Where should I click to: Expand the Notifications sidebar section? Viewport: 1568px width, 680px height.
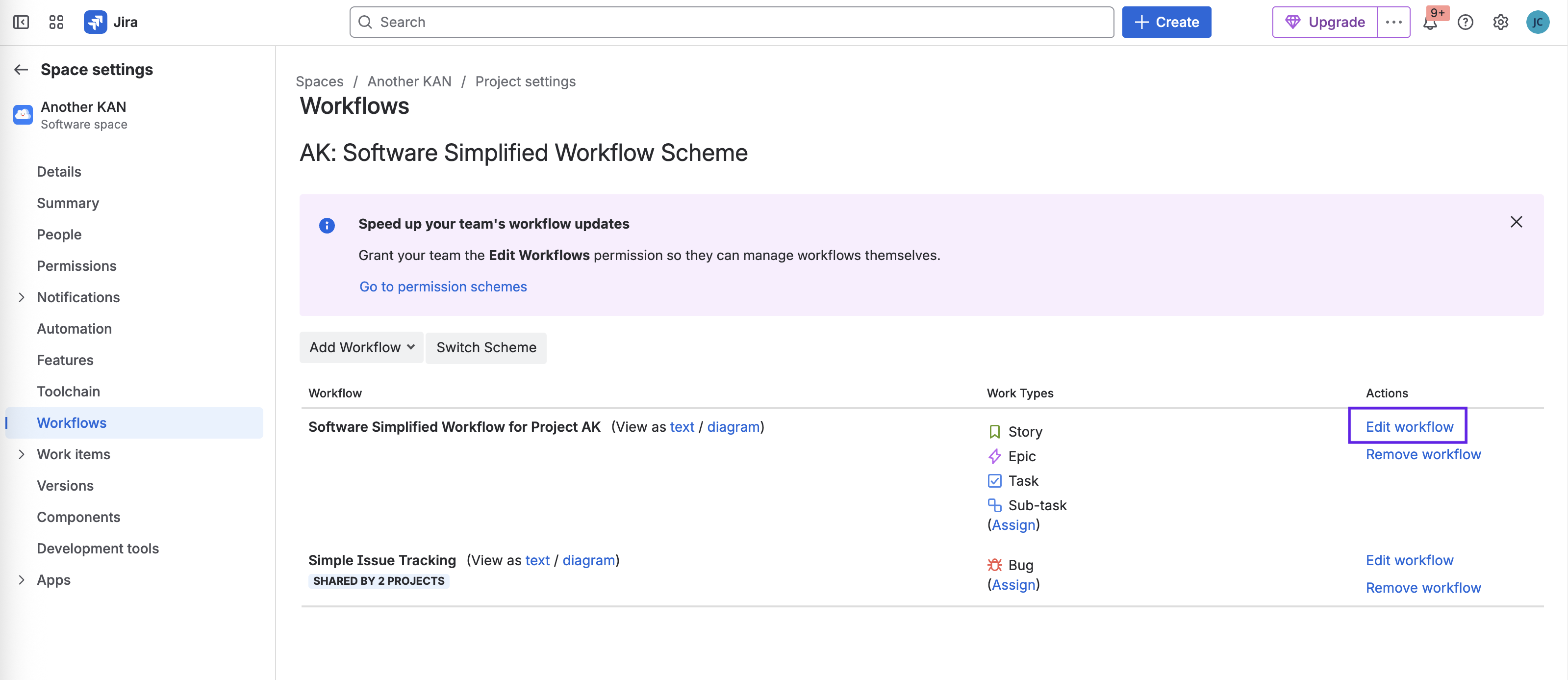pos(21,297)
